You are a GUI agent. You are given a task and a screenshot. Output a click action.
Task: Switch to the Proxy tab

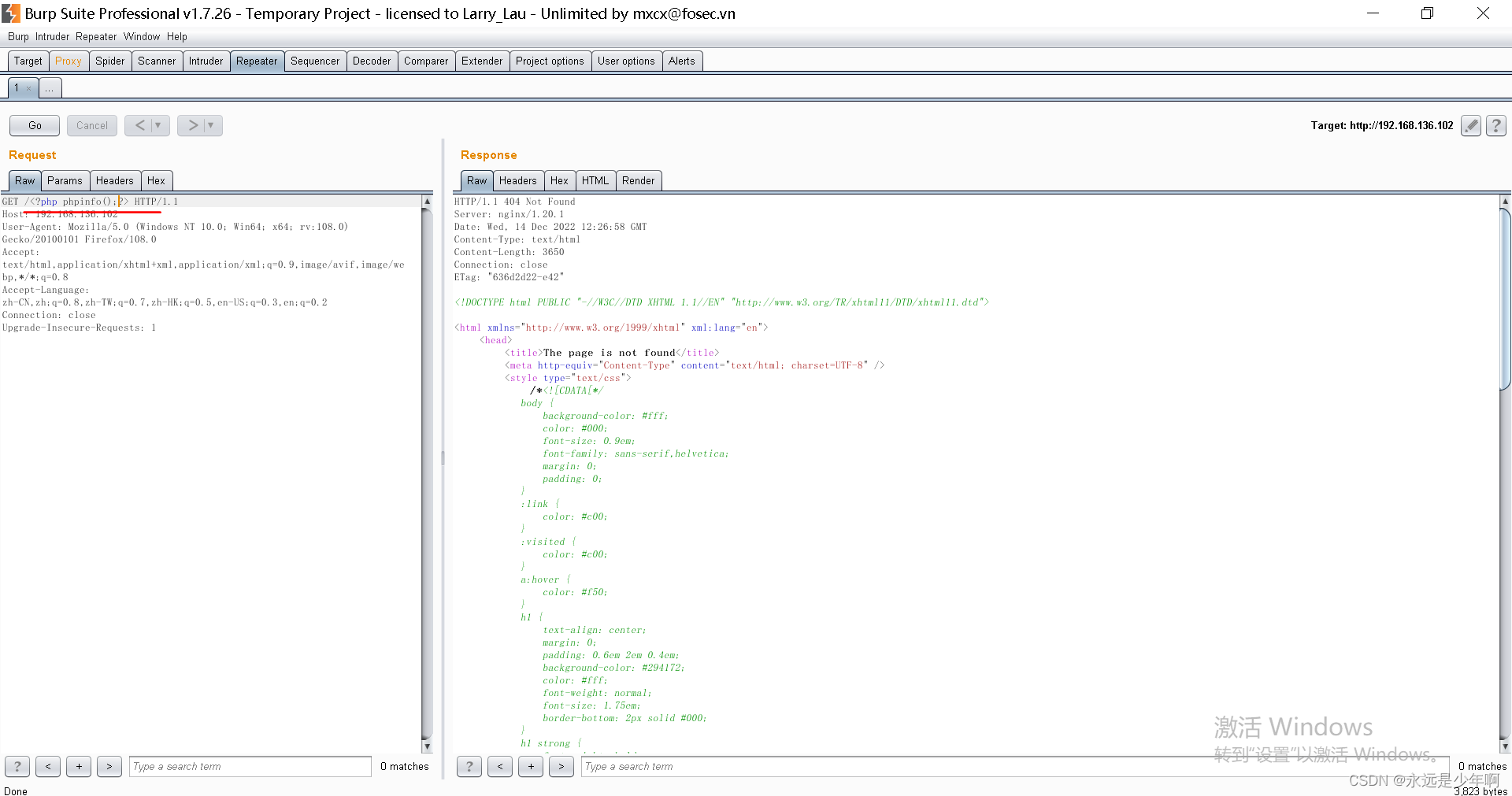tap(69, 61)
